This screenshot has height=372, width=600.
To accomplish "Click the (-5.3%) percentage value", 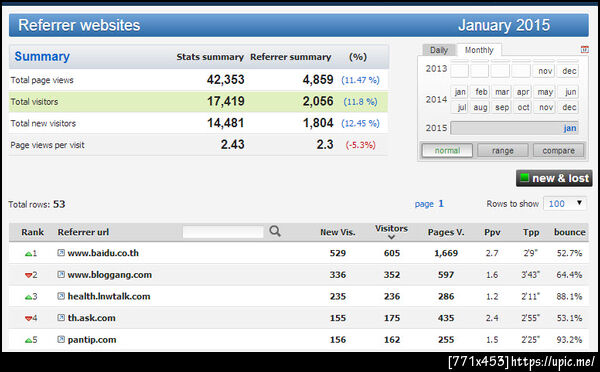I will (x=360, y=145).
